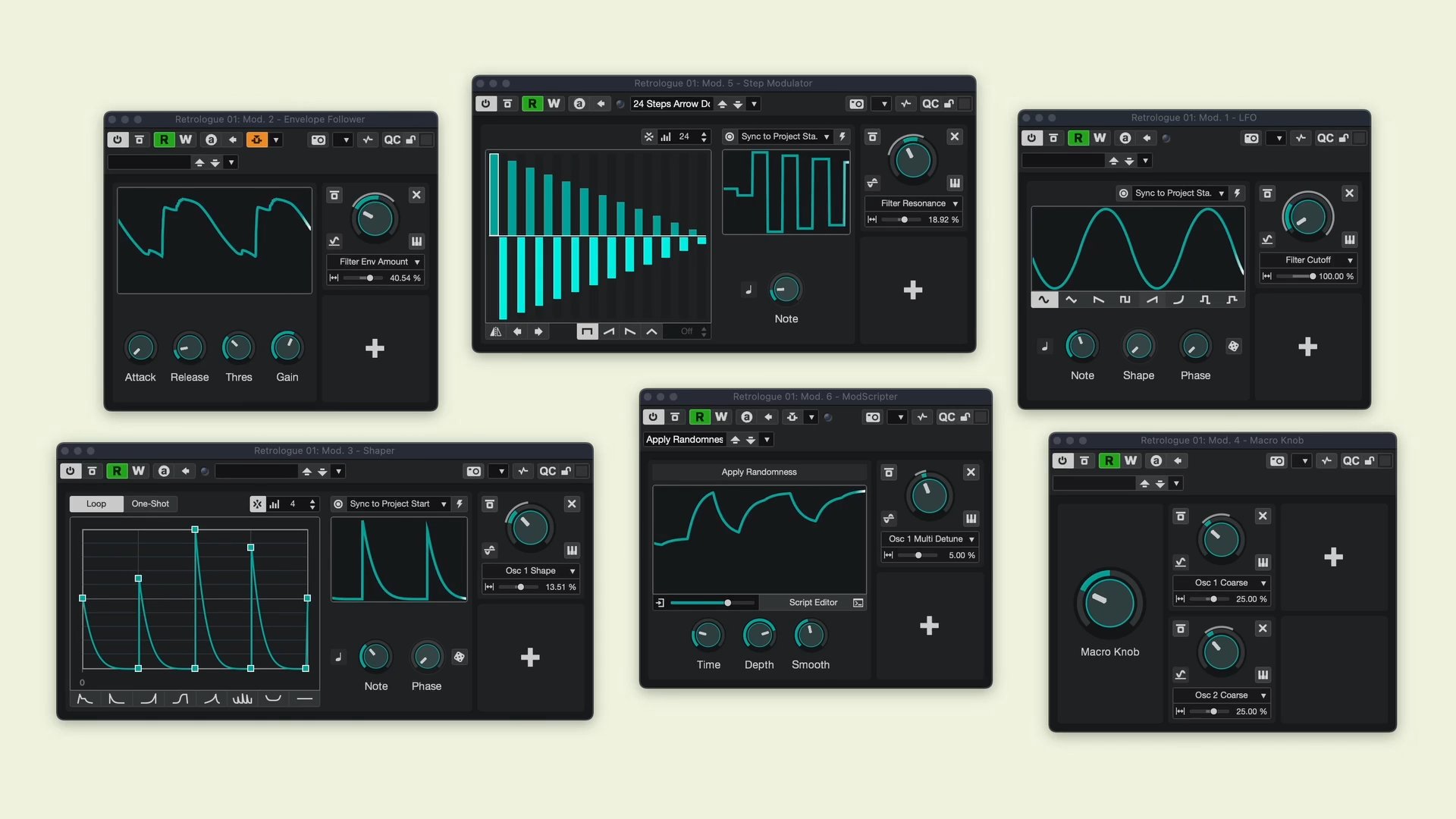Choose the multi-spike preset shape in Shaper

tap(242, 698)
